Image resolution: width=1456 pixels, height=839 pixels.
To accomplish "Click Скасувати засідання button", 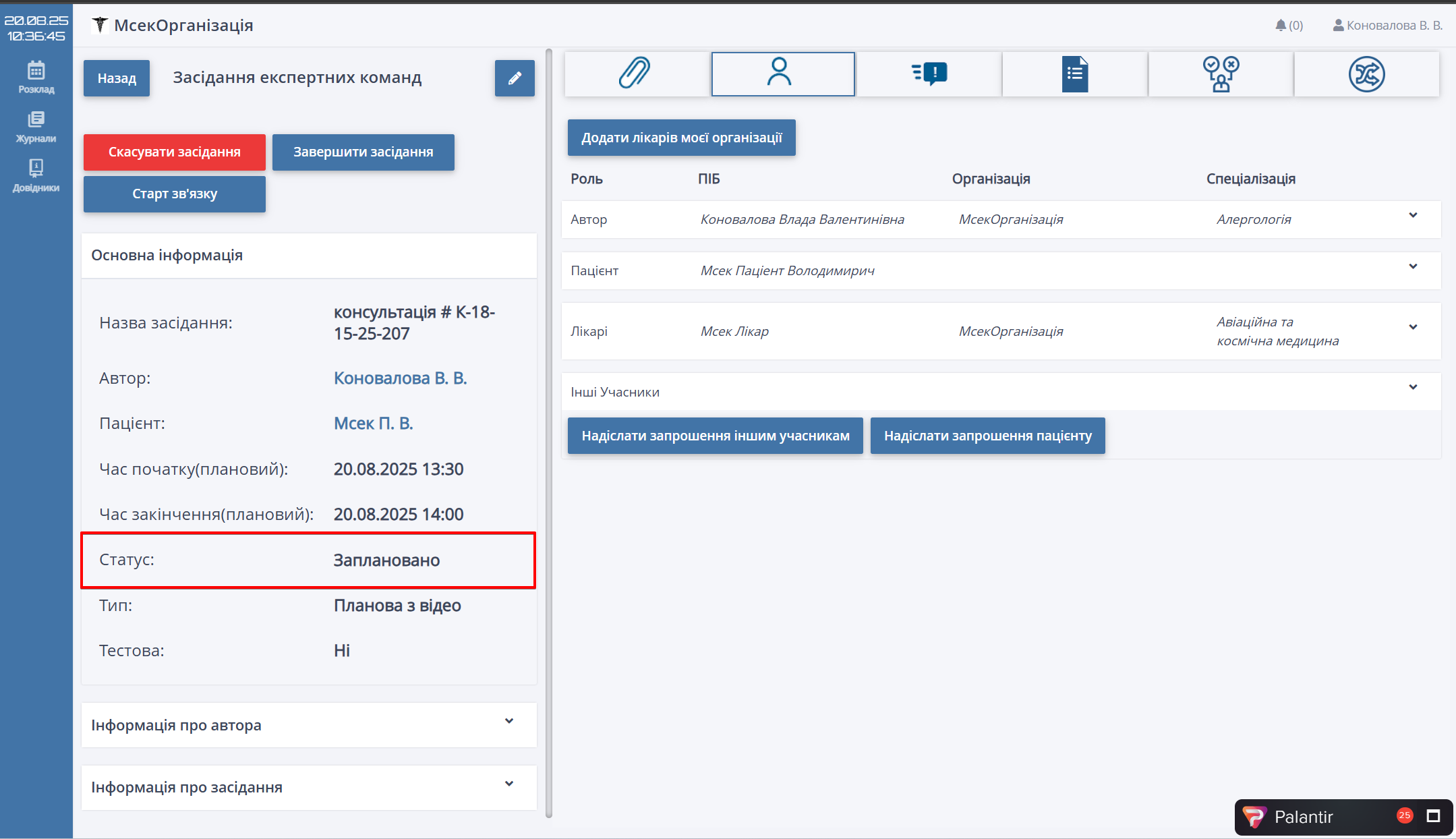I will pyautogui.click(x=174, y=152).
